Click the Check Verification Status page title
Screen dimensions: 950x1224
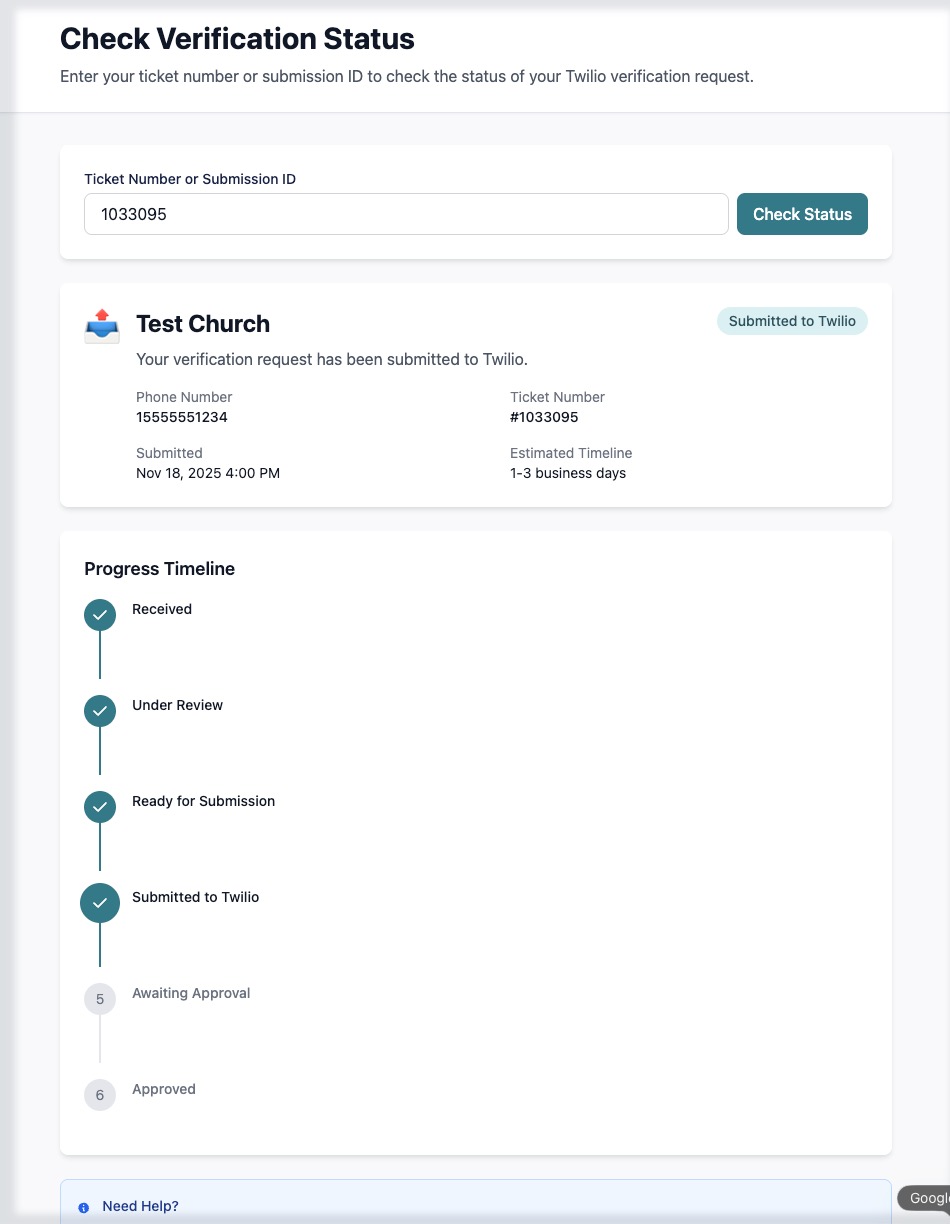coord(237,39)
